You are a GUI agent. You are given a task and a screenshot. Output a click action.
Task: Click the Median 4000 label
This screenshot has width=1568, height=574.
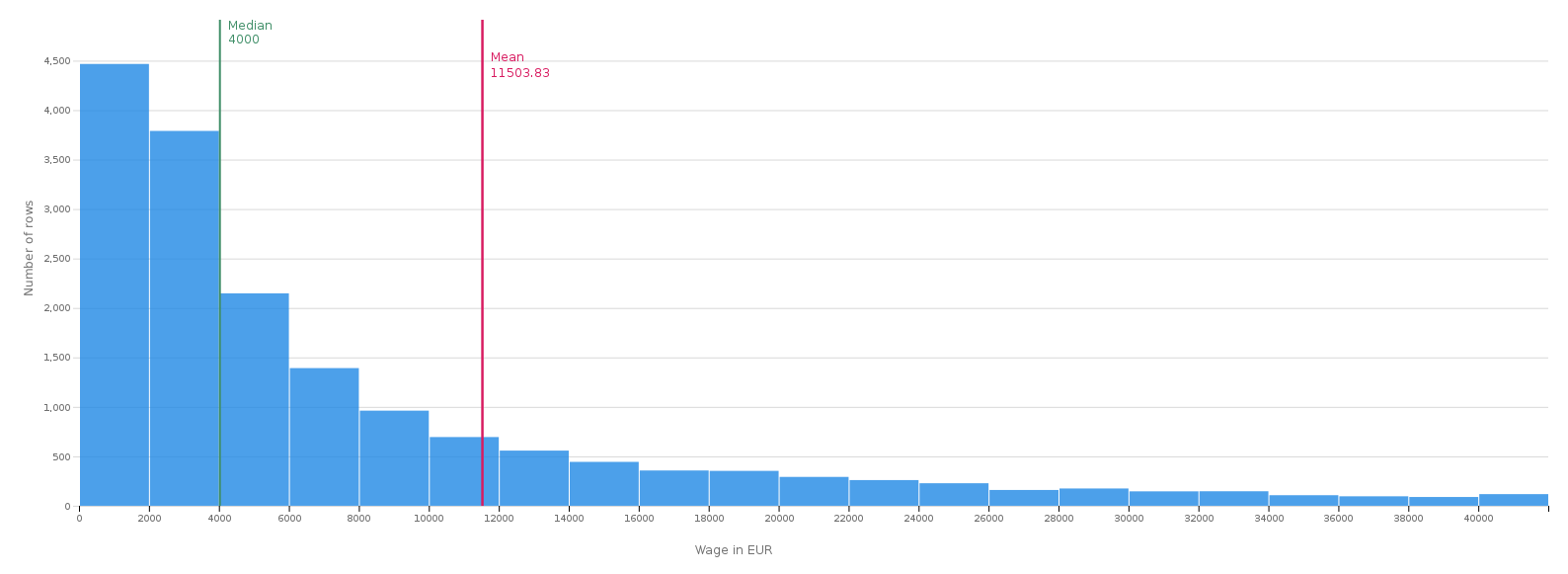pos(250,33)
